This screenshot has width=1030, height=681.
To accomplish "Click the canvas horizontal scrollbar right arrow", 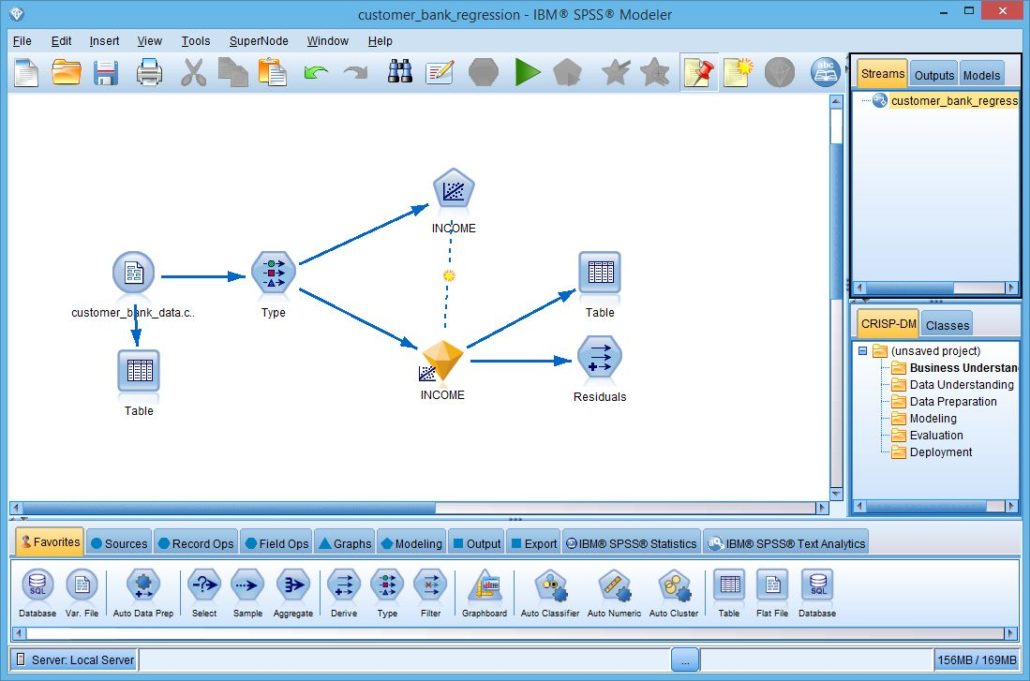I will point(821,508).
